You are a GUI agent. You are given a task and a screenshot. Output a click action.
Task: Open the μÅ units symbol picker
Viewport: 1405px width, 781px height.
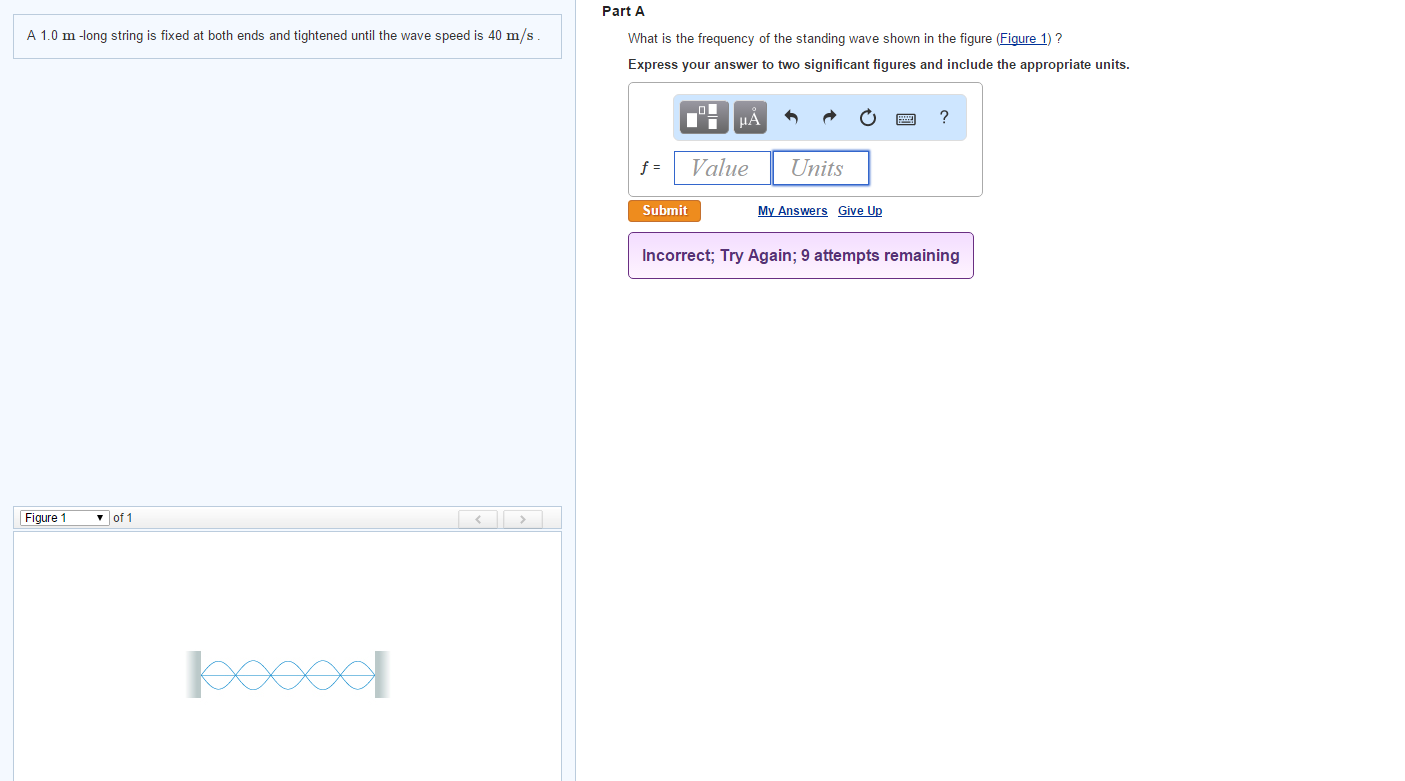[x=749, y=117]
